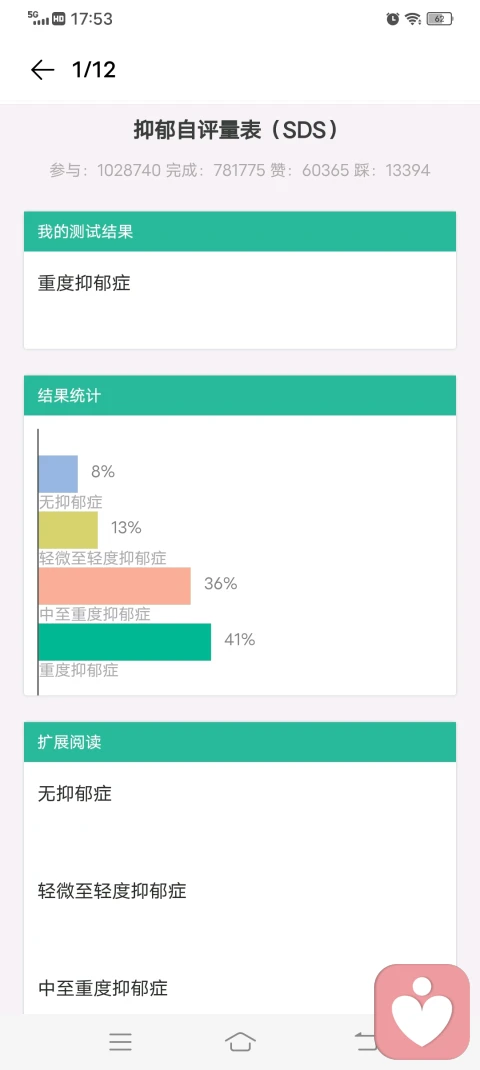The width and height of the screenshot is (480, 1070).
Task: Tap the orange 36% bar
Action: [x=115, y=585]
